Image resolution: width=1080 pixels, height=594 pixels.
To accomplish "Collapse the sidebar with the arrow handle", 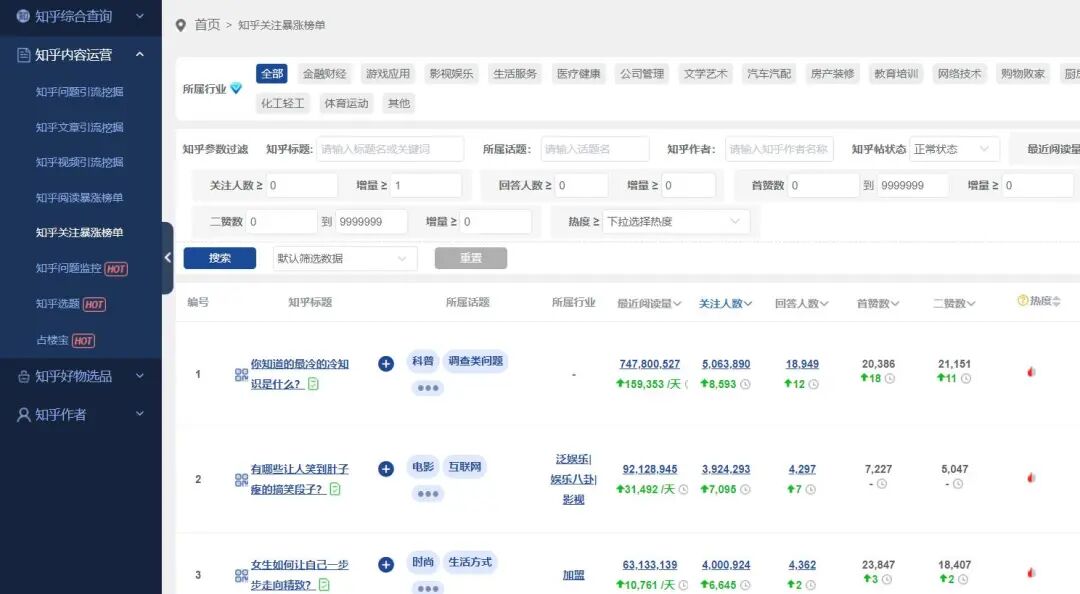I will click(167, 258).
